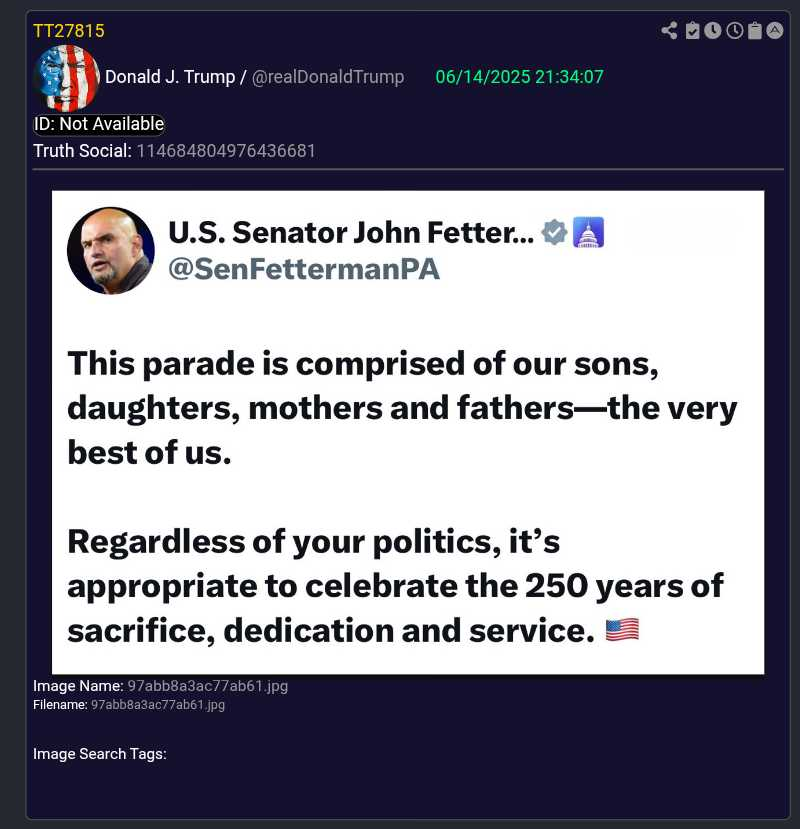Click the plain clipboard copy icon

pos(755,31)
